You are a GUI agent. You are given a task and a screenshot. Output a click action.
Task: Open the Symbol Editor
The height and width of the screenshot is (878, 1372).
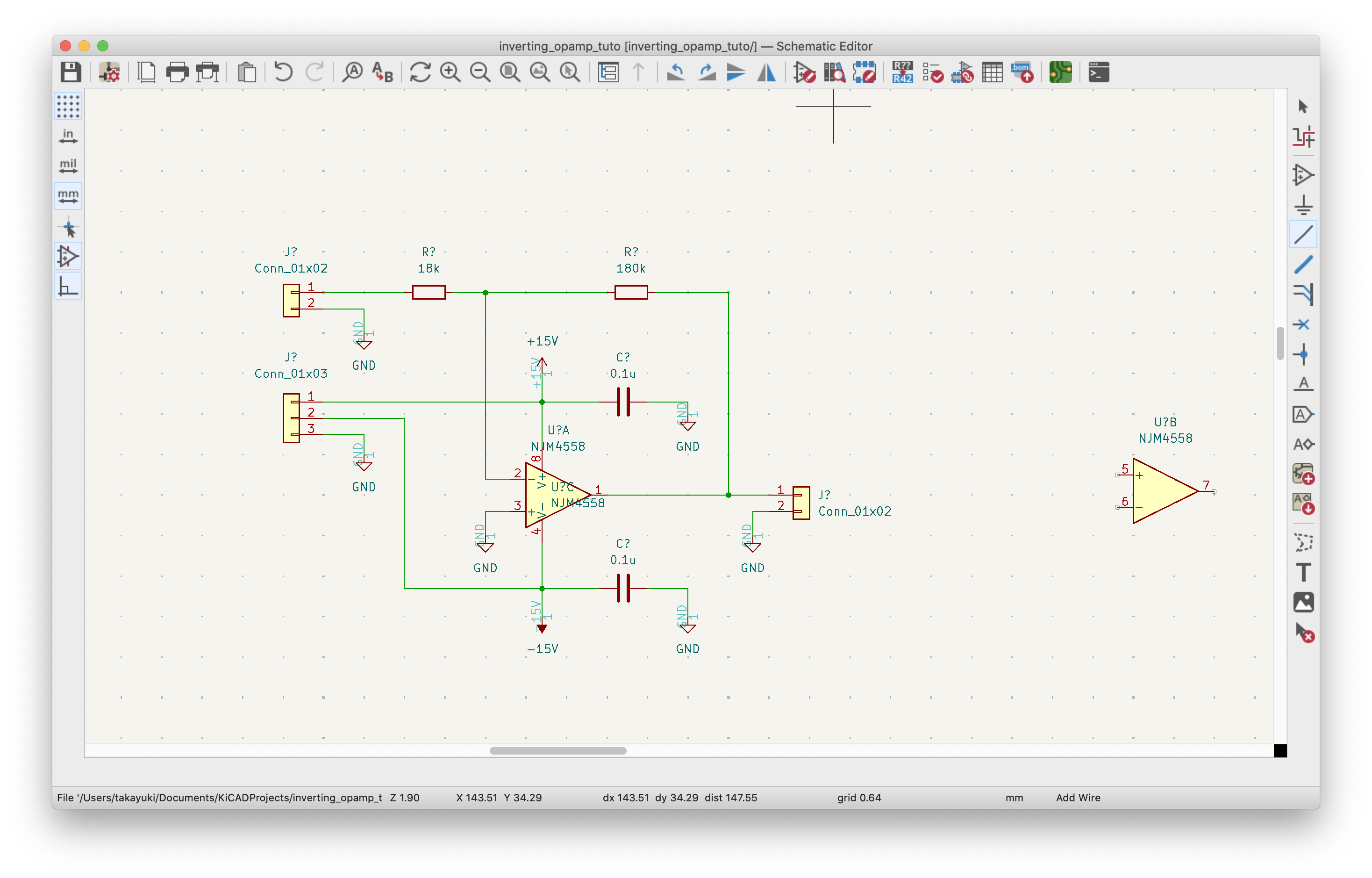(x=804, y=72)
